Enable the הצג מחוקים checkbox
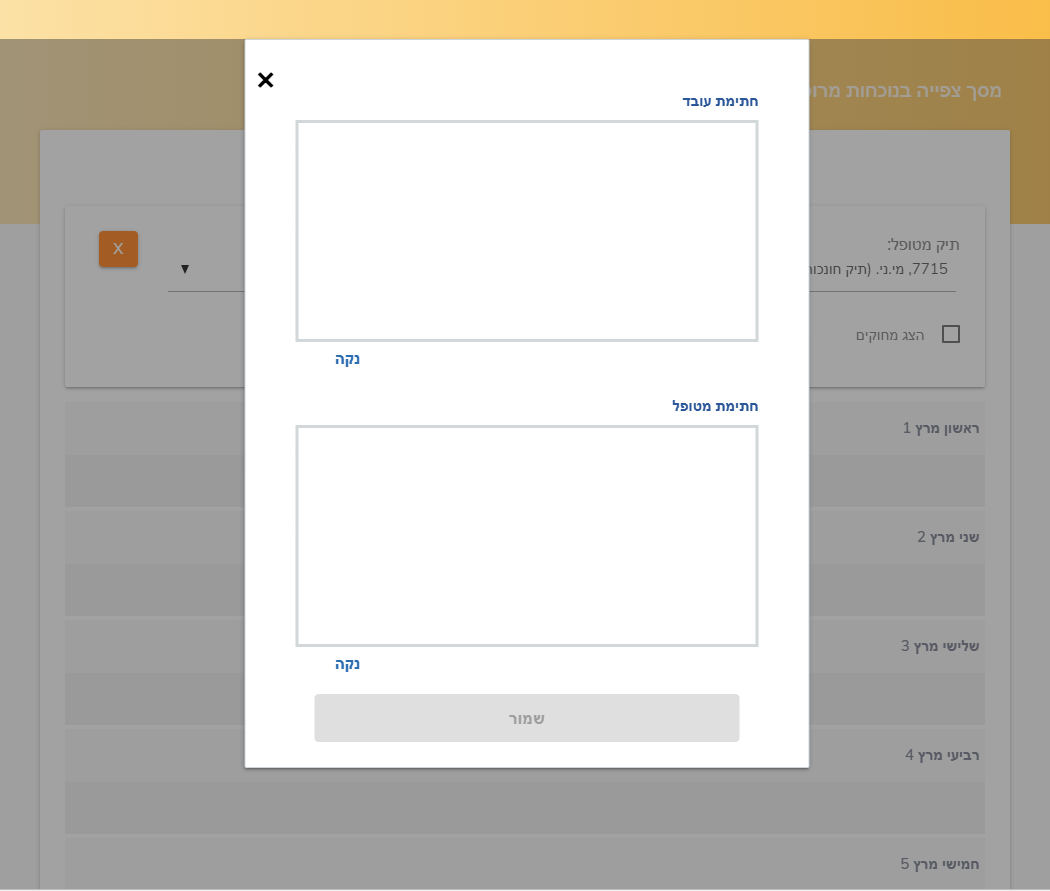 pyautogui.click(x=950, y=334)
